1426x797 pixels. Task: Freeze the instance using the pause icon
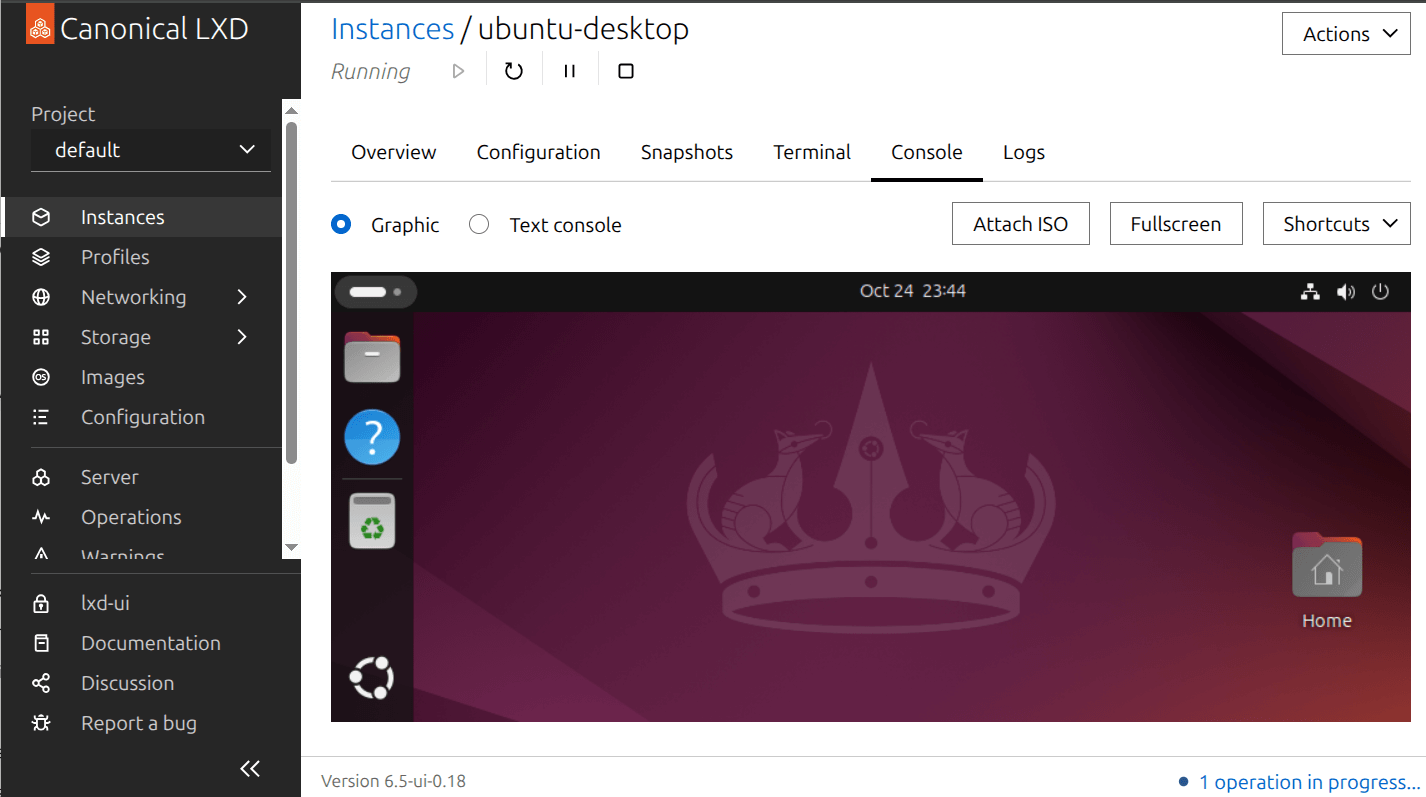569,71
